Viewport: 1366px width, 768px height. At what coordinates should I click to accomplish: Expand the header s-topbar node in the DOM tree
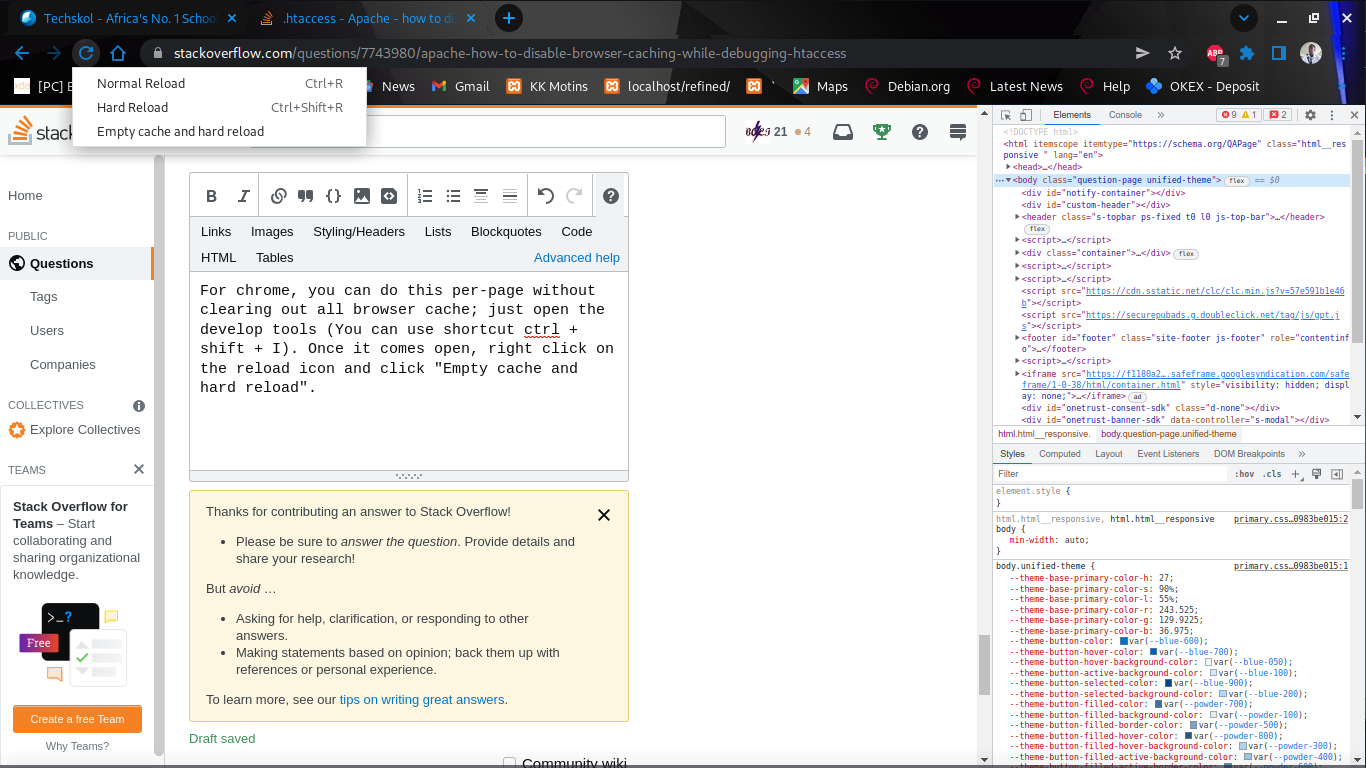(x=1017, y=217)
